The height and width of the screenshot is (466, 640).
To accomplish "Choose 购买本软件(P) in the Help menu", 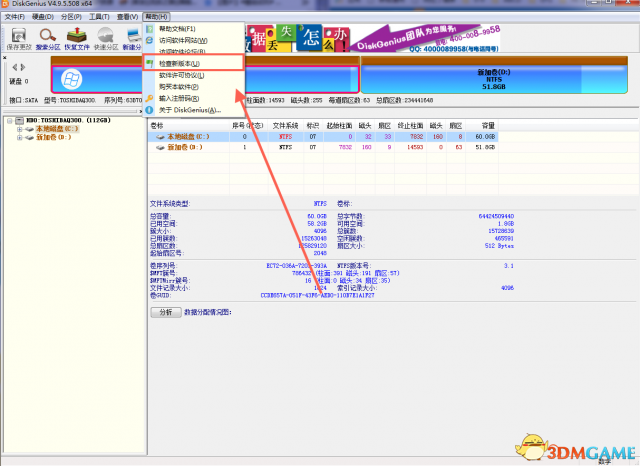I will point(193,87).
